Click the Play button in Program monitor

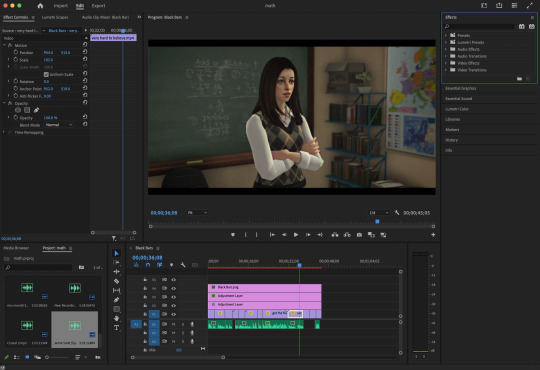click(296, 235)
